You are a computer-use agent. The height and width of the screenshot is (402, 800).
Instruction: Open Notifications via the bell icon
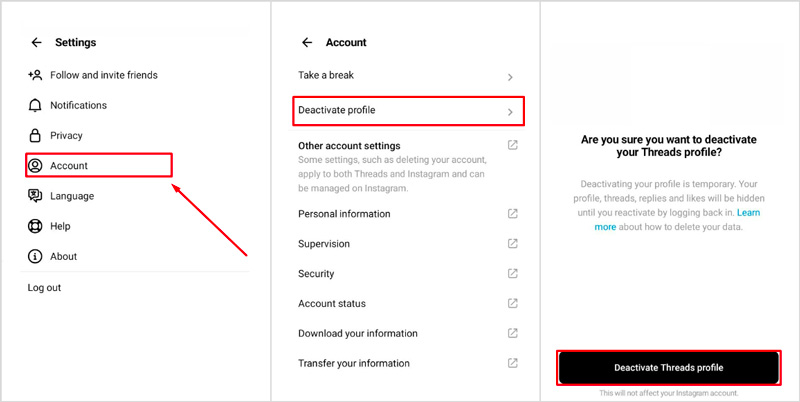35,105
